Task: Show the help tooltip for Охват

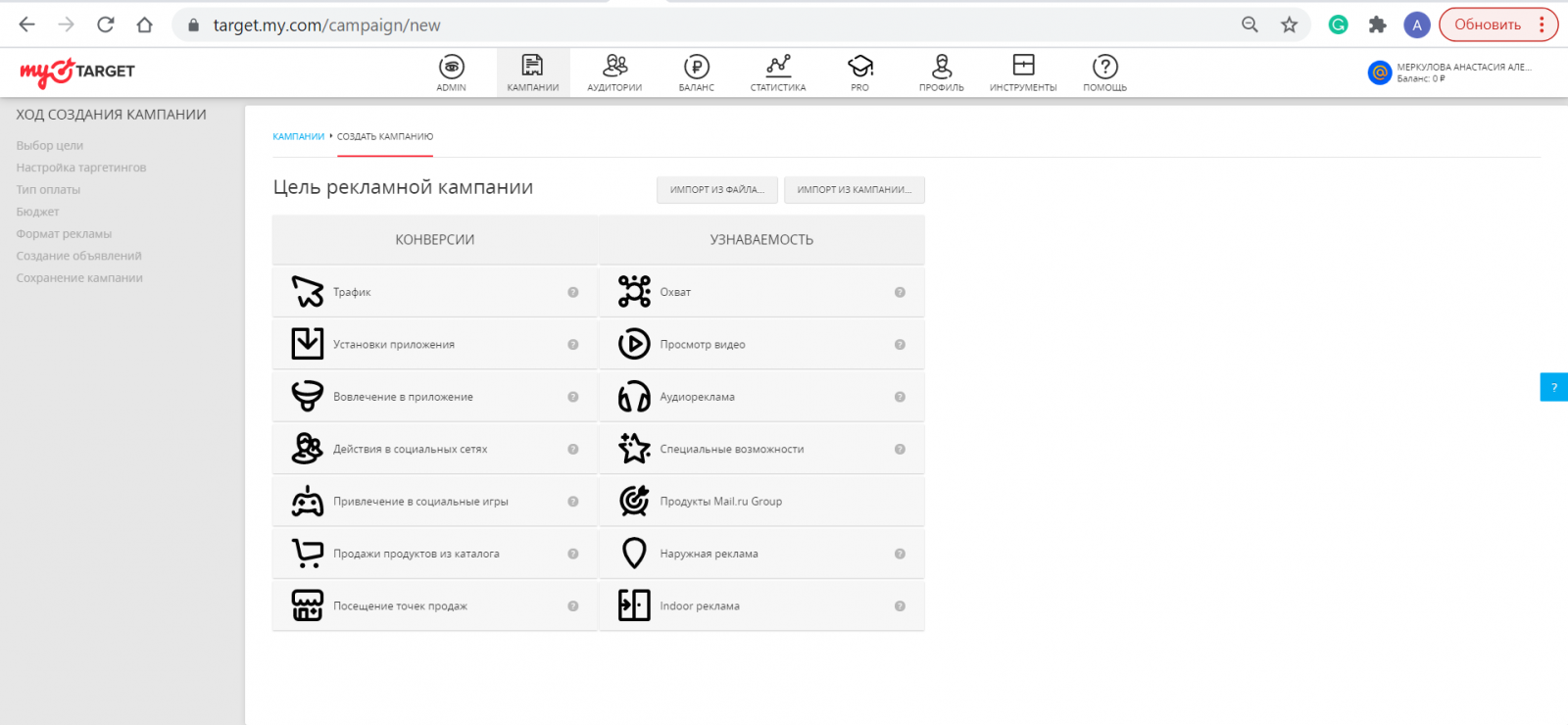Action: [x=900, y=292]
